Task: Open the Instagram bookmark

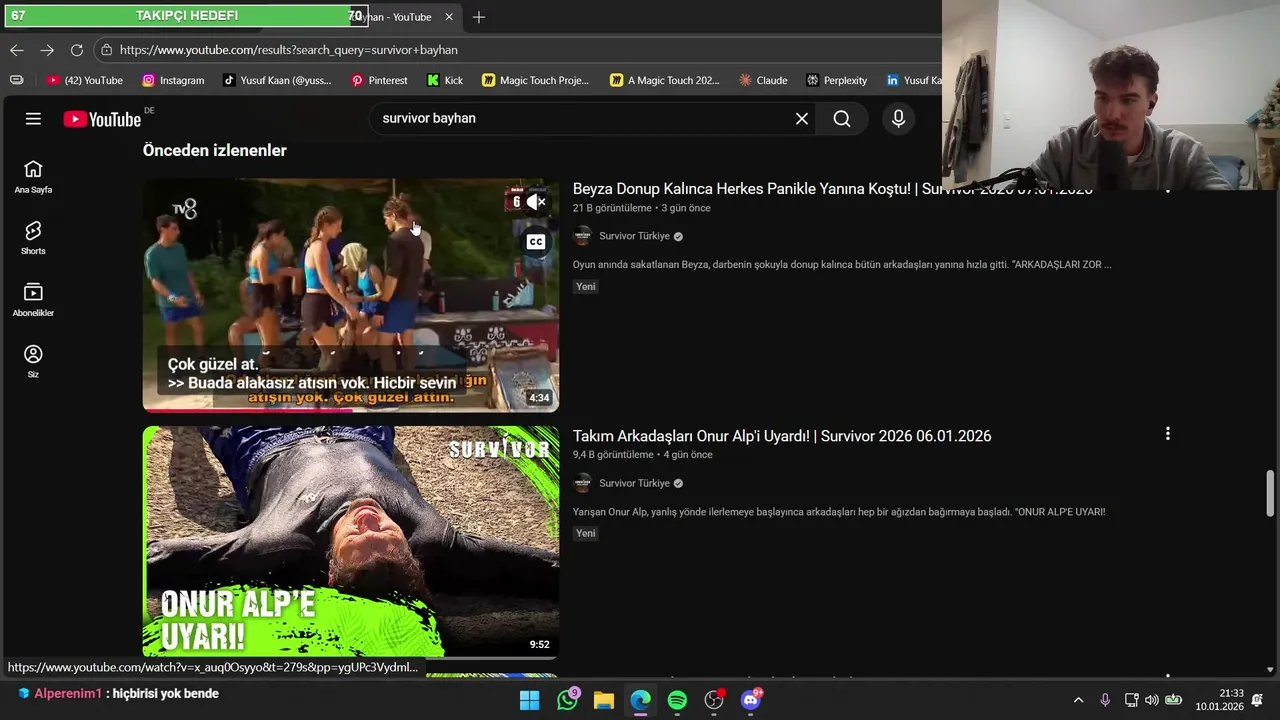Action: 173,80
